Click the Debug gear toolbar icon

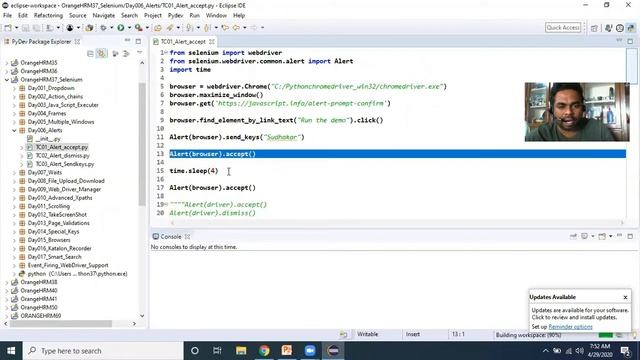point(103,28)
